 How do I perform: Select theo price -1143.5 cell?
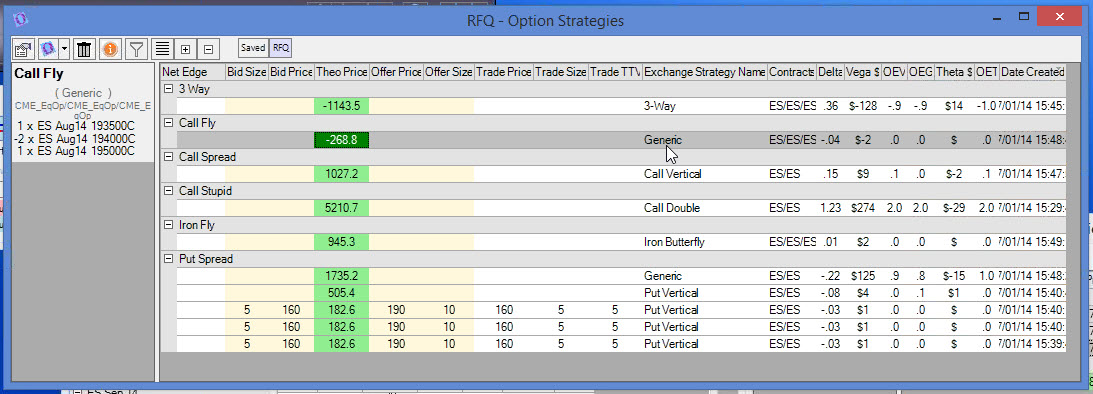click(342, 106)
